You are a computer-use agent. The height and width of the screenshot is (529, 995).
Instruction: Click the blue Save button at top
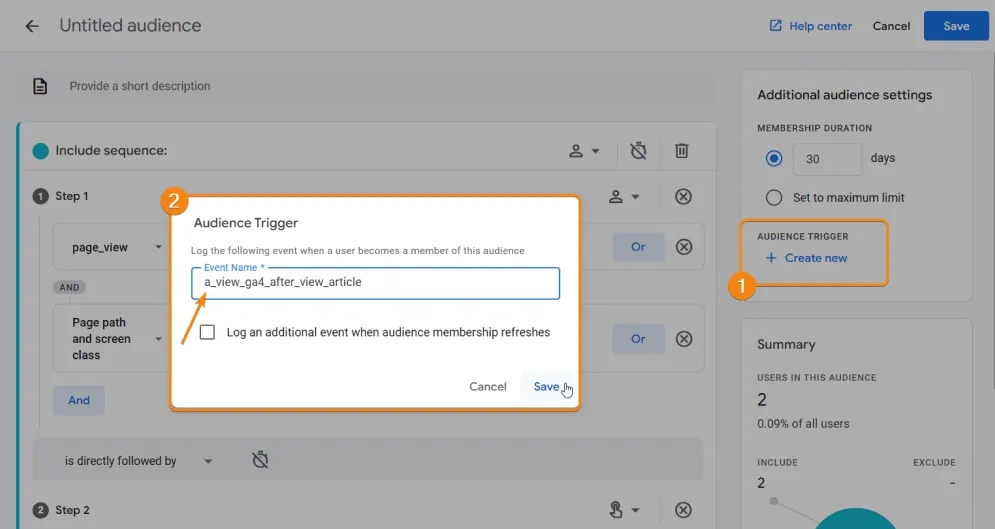[956, 26]
